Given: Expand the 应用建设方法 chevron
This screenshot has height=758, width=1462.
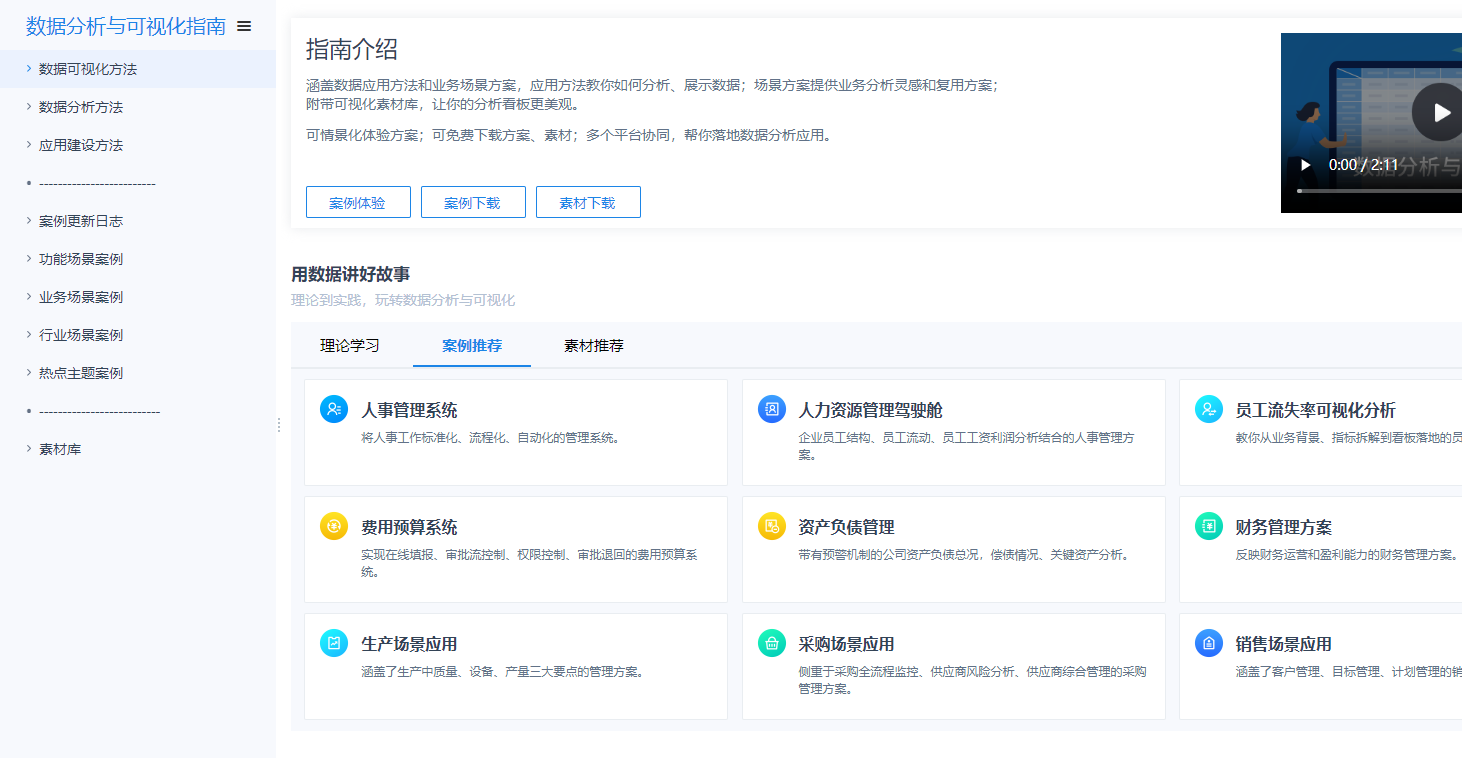Looking at the screenshot, I should tap(28, 145).
